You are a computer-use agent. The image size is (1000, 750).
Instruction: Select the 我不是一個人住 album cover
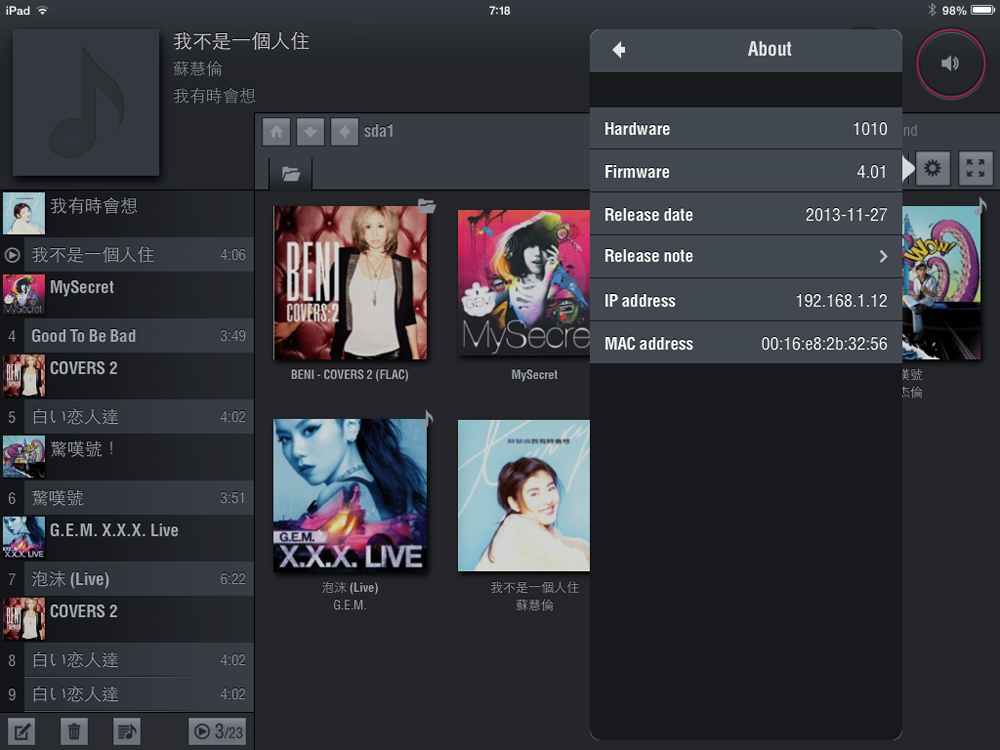tap(524, 495)
